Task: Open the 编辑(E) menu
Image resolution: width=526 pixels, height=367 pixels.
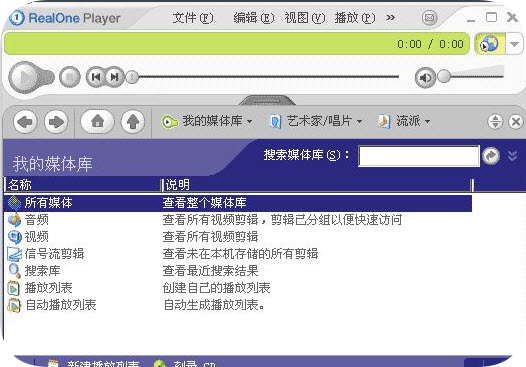Action: point(254,18)
